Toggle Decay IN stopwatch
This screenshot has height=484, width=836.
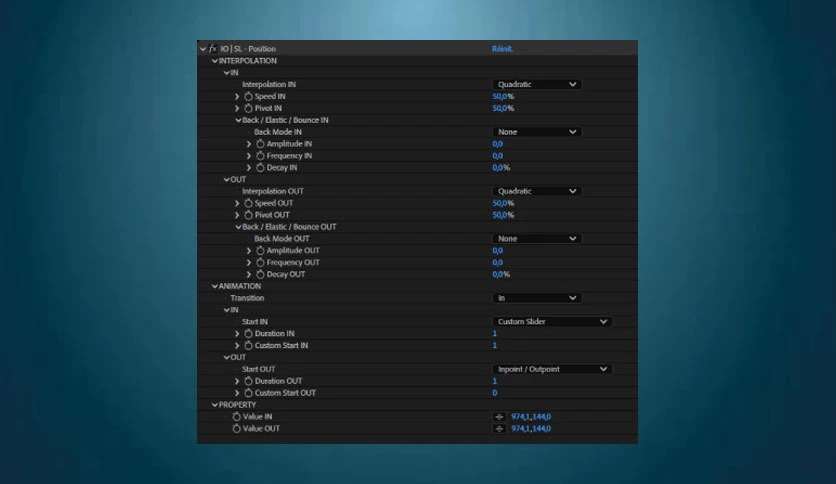pyautogui.click(x=260, y=167)
